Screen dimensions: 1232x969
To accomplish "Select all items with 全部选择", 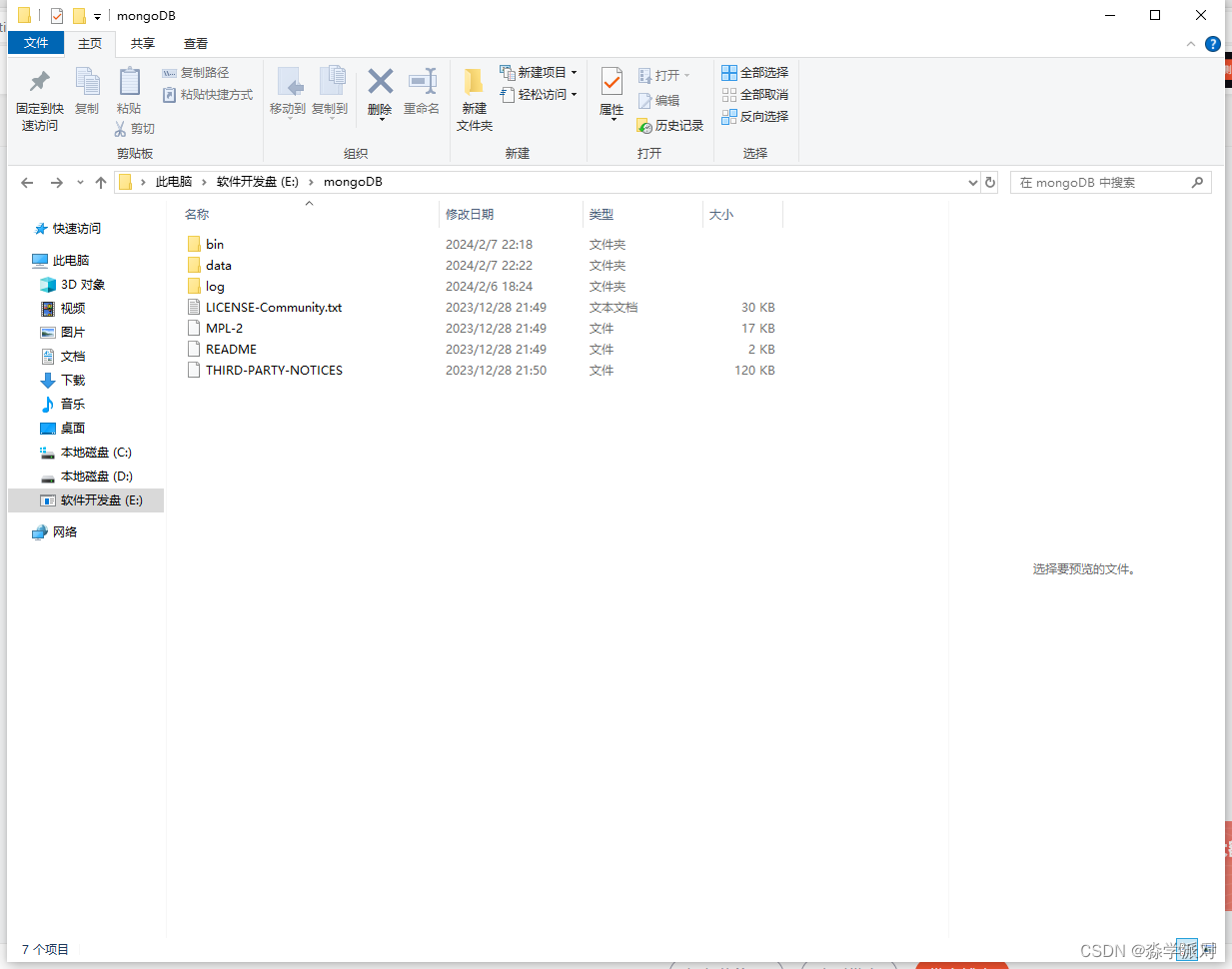I will pyautogui.click(x=754, y=72).
